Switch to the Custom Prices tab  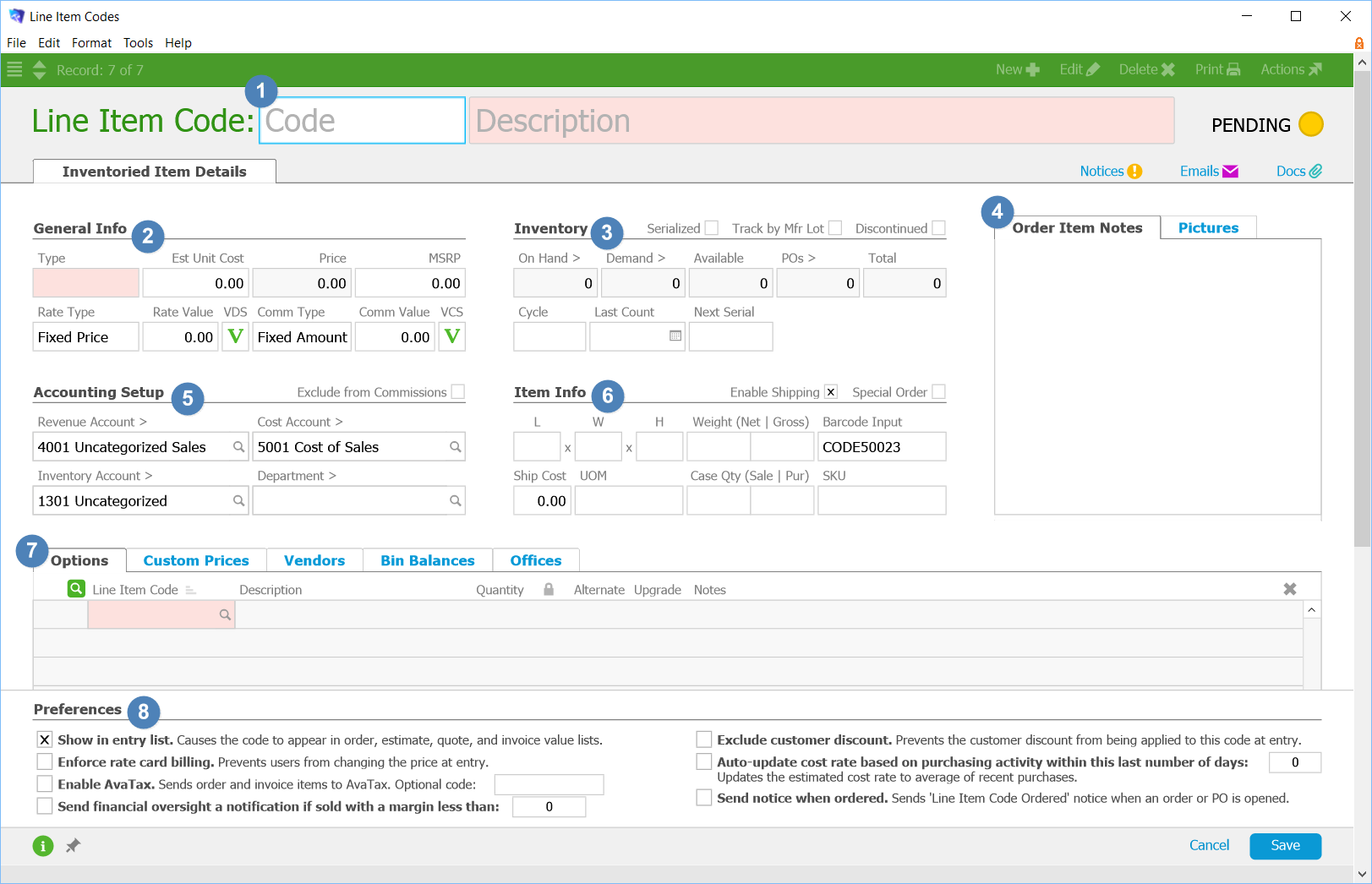196,560
